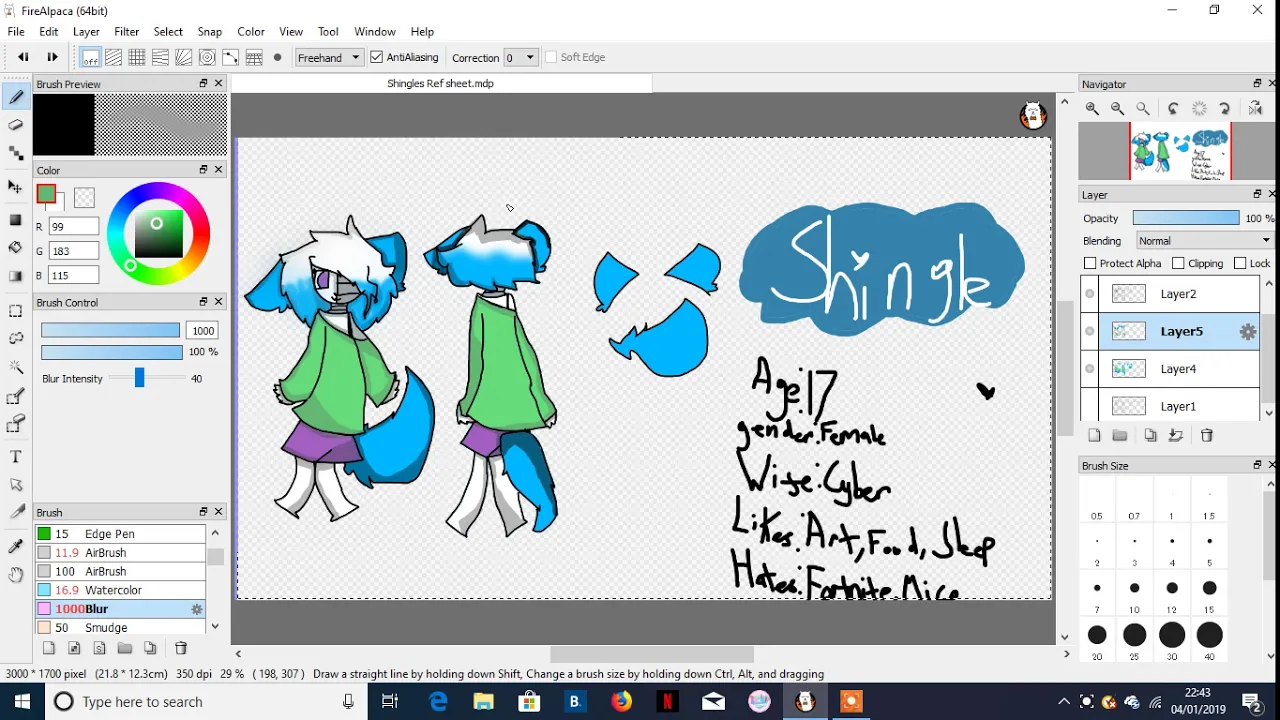Select the Lasso tool
1280x720 pixels.
[16, 339]
